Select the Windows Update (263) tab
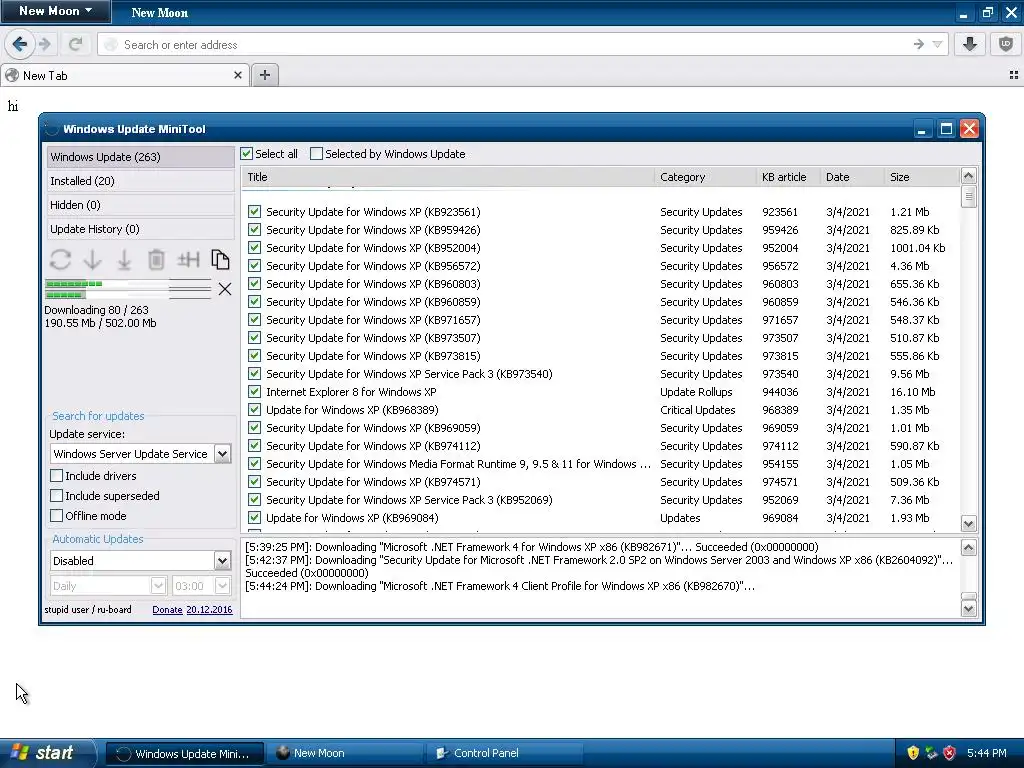Screen dimensions: 1024x768 point(140,157)
